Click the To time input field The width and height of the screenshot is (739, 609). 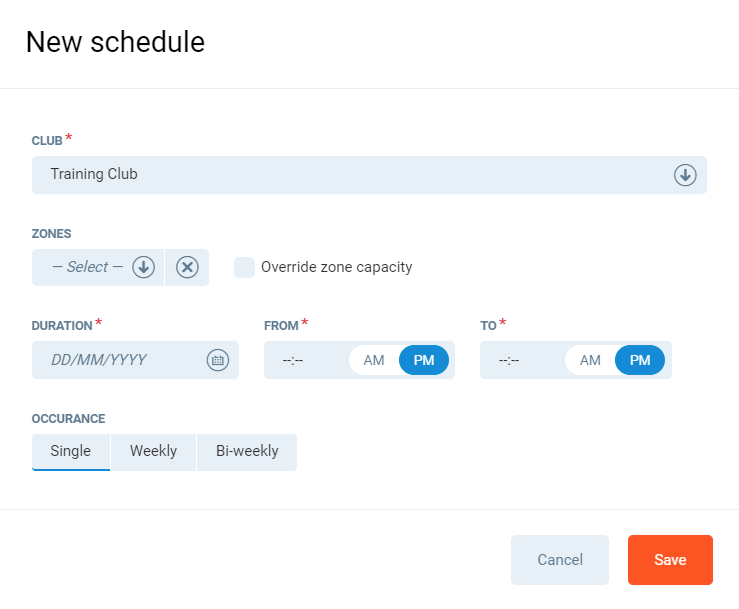pyautogui.click(x=516, y=360)
